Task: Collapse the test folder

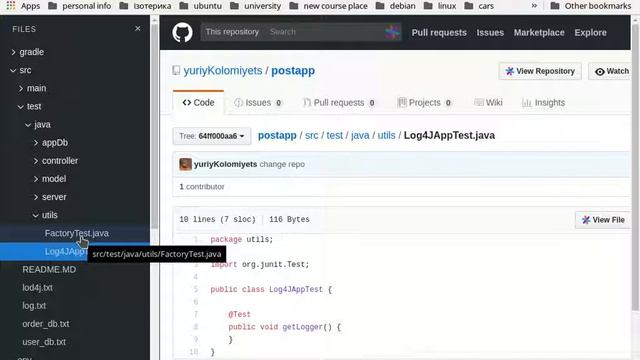Action: [x=29, y=107]
